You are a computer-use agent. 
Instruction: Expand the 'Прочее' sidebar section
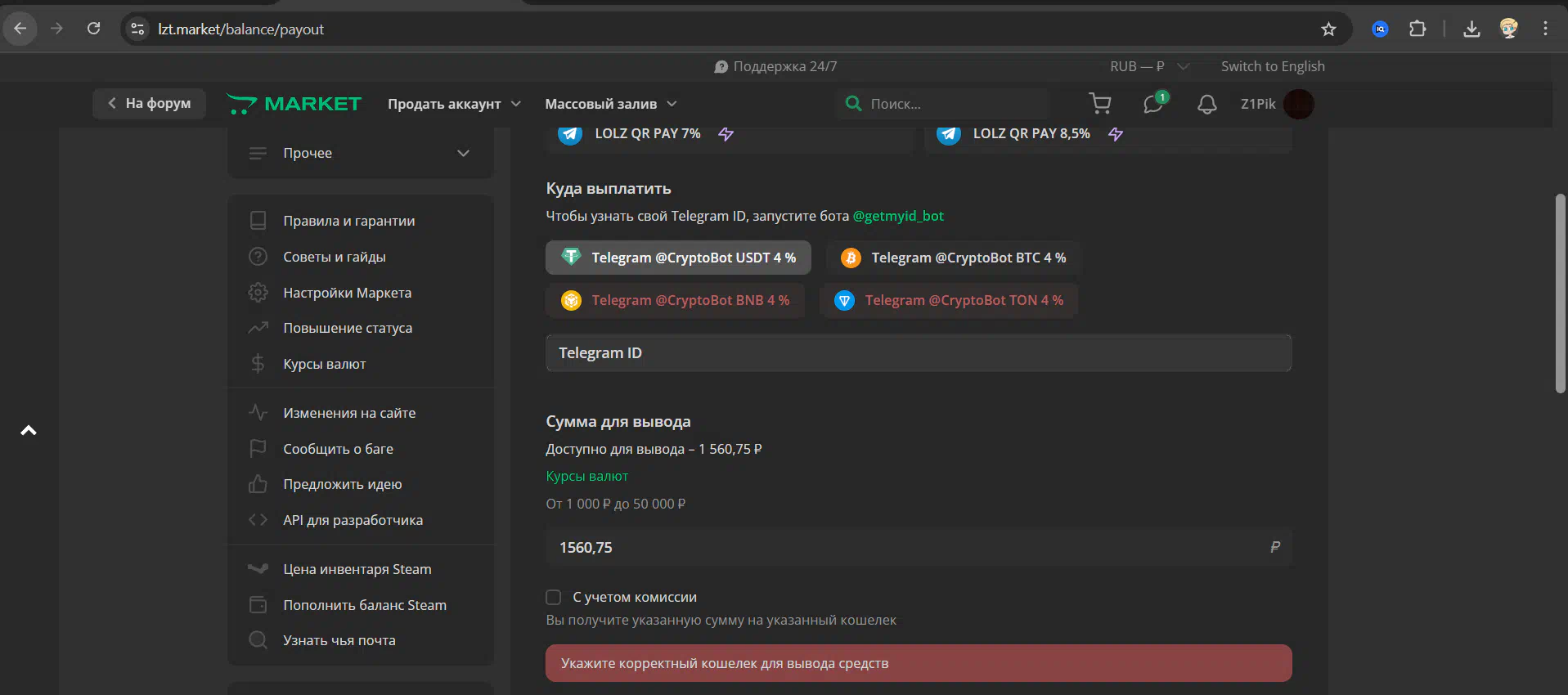[360, 153]
